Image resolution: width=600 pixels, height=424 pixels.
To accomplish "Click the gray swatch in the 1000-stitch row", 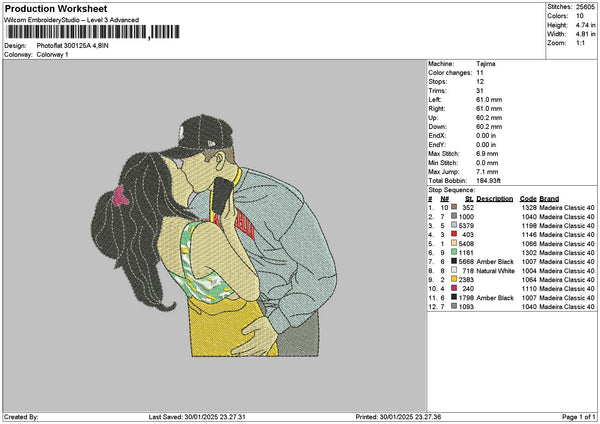I will 454,216.
